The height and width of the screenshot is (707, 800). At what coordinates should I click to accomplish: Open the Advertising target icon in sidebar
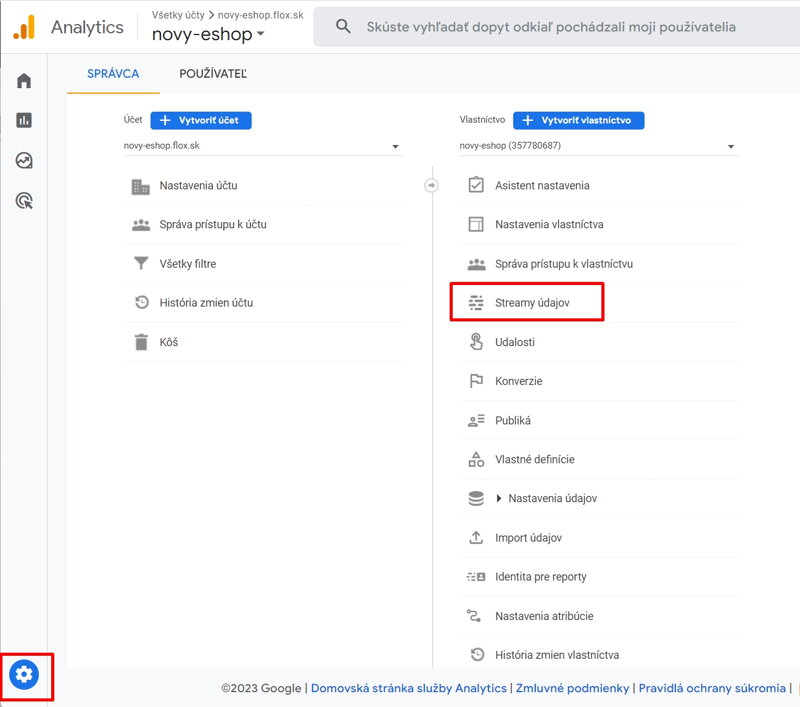[24, 201]
